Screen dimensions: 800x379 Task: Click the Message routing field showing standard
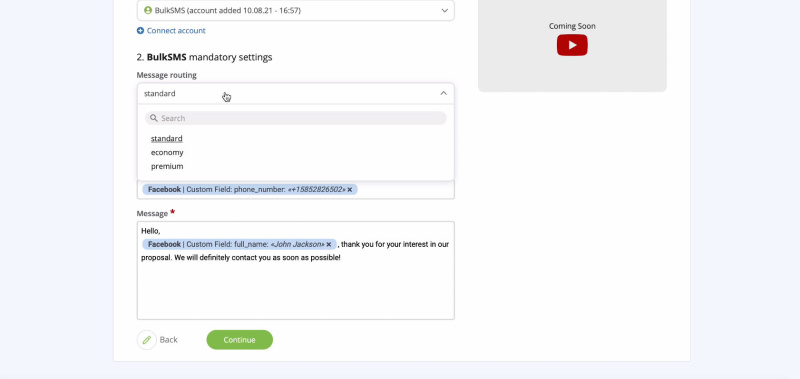295,93
